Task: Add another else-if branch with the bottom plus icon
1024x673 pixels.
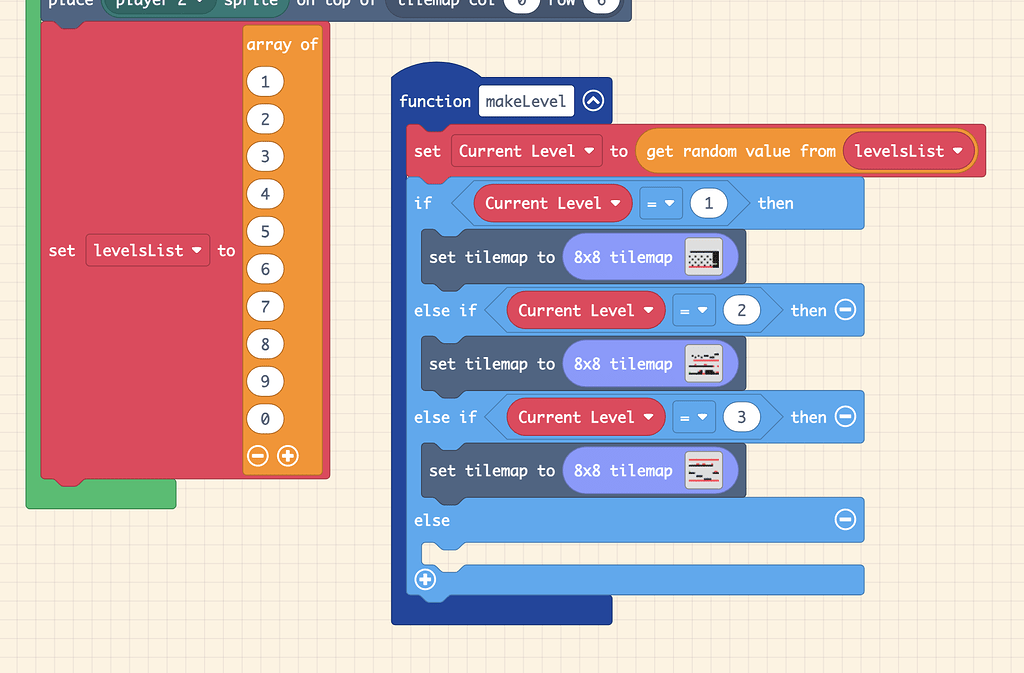Action: click(425, 579)
